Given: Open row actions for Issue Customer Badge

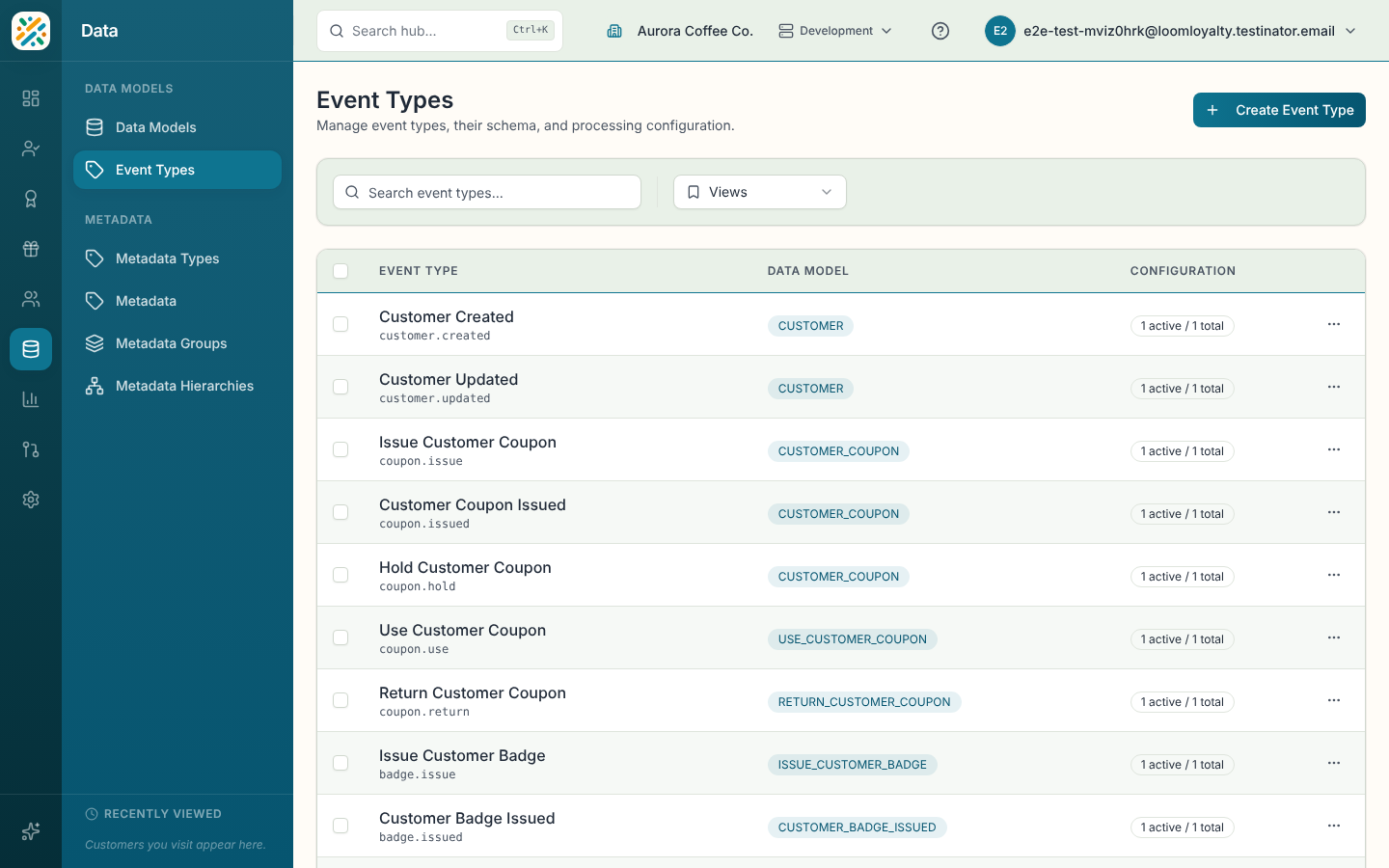Looking at the screenshot, I should click(x=1334, y=763).
